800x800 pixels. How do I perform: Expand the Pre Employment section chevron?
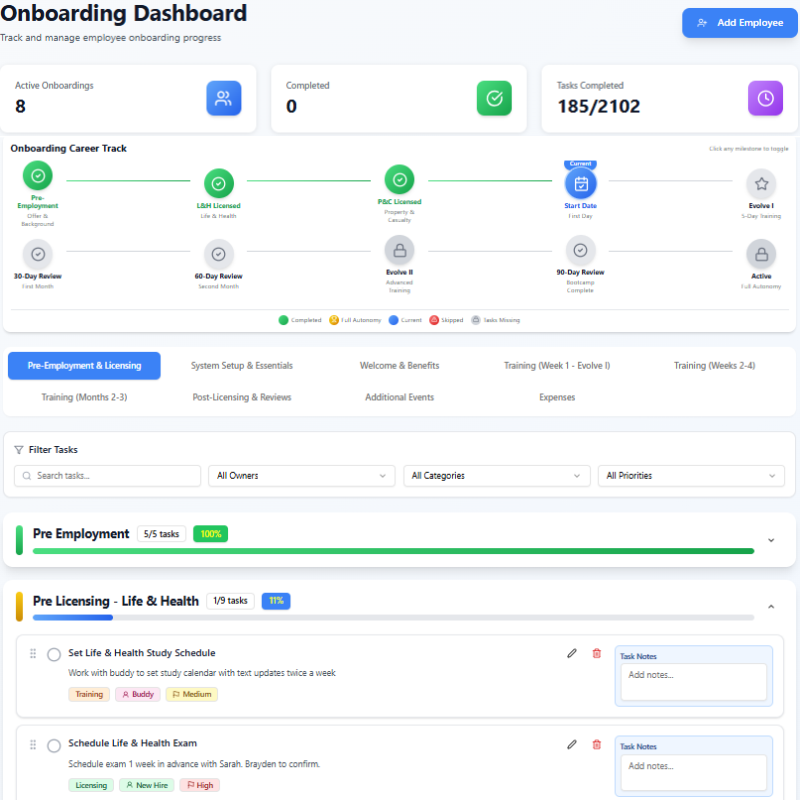click(x=771, y=540)
